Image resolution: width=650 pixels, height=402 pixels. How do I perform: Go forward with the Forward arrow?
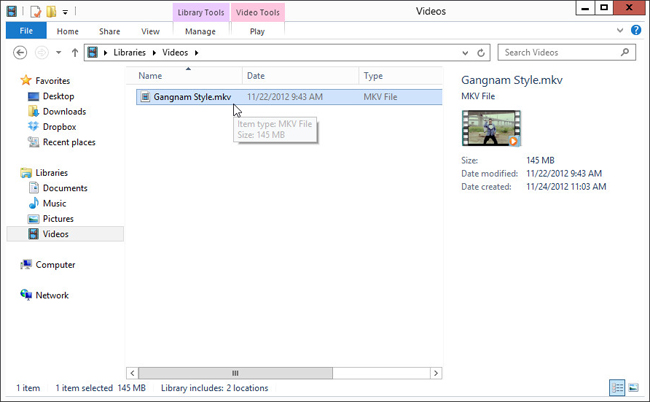[x=41, y=53]
